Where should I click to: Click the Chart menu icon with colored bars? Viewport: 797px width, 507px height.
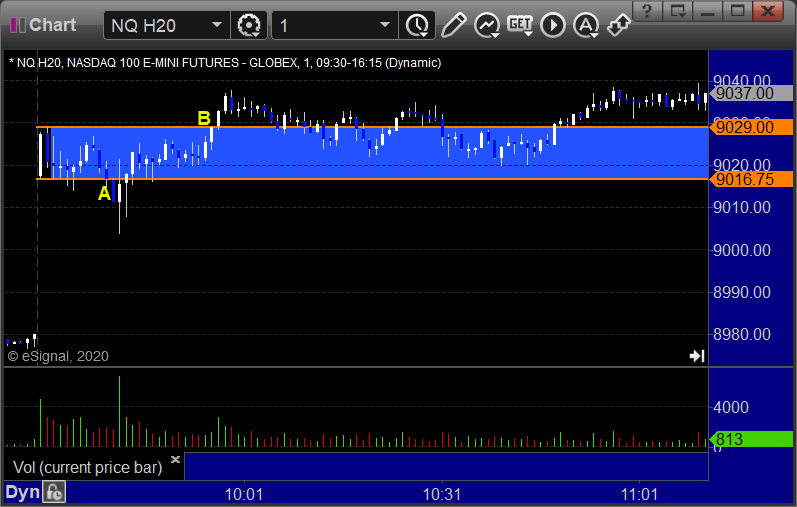point(18,25)
